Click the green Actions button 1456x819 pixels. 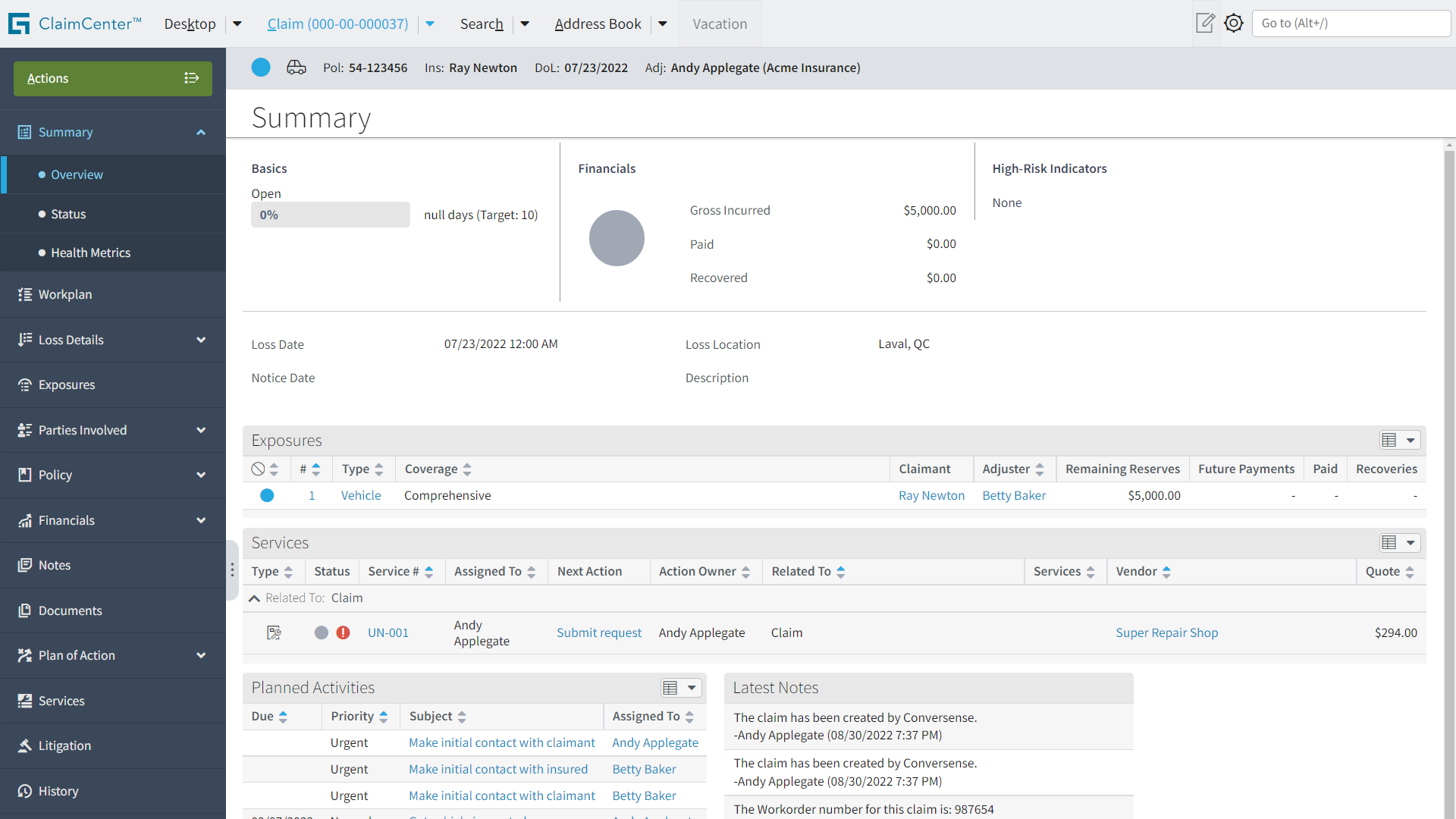click(112, 78)
